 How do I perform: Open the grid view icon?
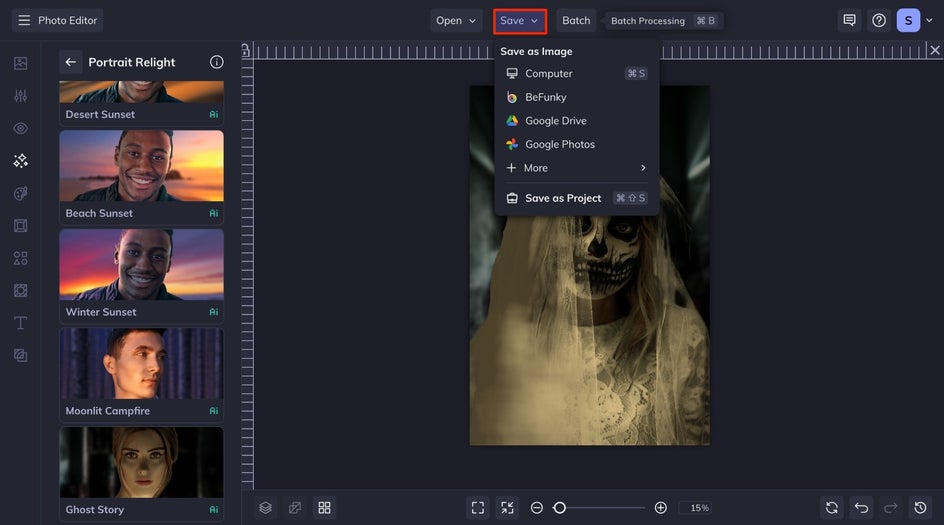coord(324,508)
